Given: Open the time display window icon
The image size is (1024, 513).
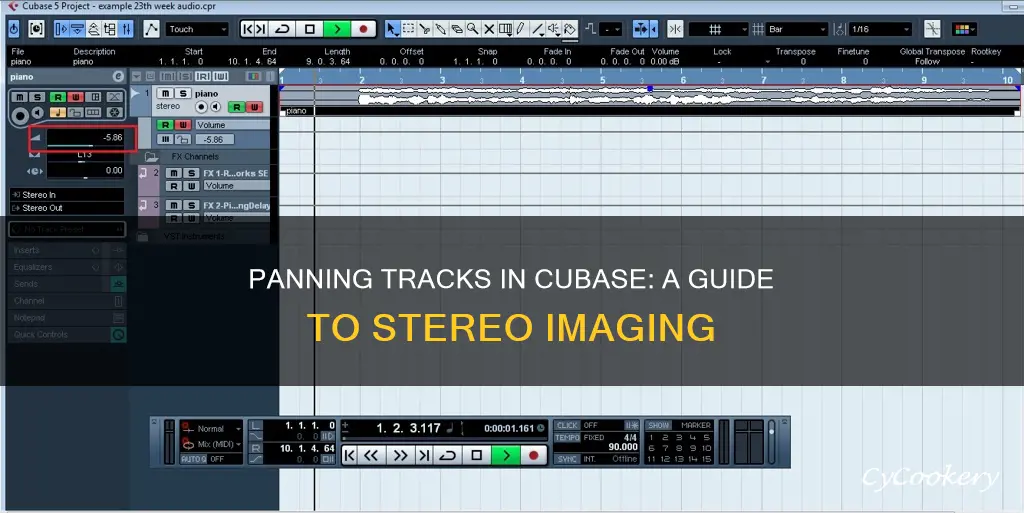Looking at the screenshot, I should [36, 29].
